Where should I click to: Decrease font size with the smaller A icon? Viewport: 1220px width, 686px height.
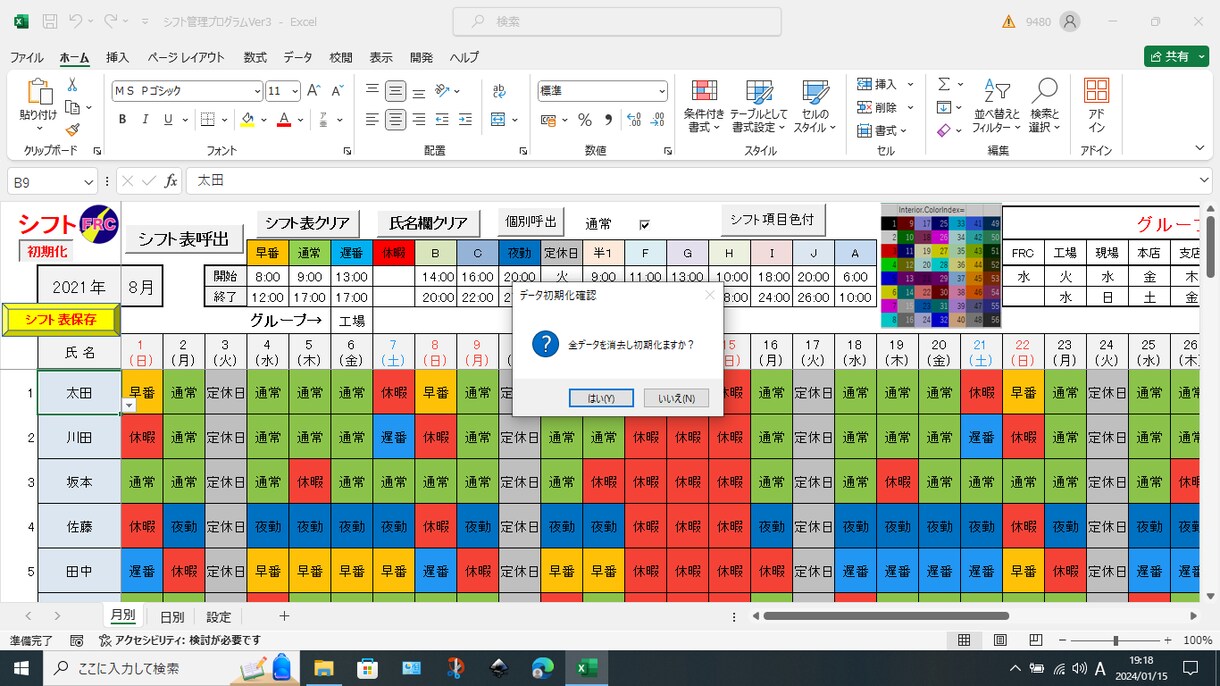pyautogui.click(x=338, y=91)
